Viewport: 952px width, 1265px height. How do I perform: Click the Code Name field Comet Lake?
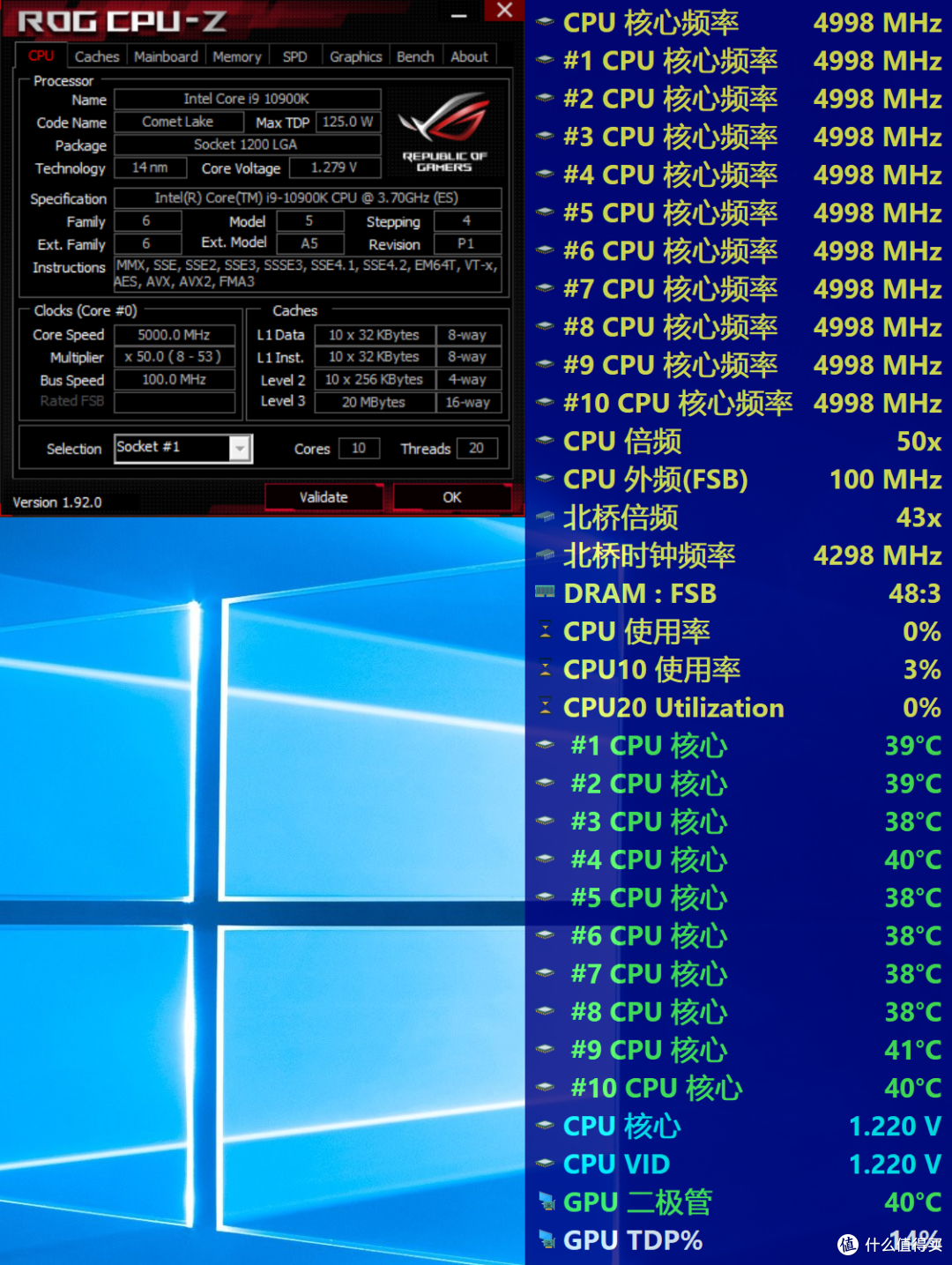(178, 122)
